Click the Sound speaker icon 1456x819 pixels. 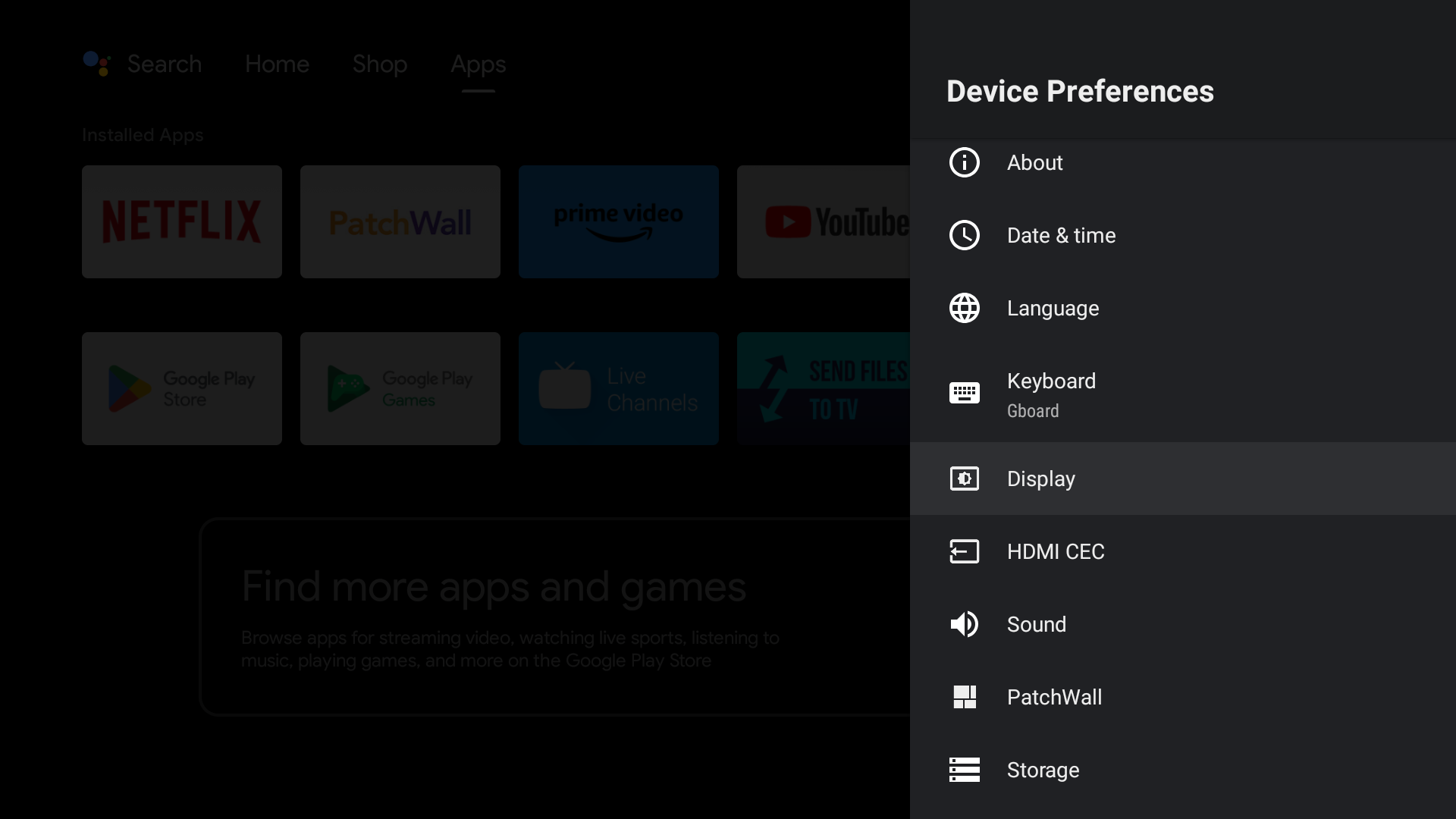(x=964, y=624)
